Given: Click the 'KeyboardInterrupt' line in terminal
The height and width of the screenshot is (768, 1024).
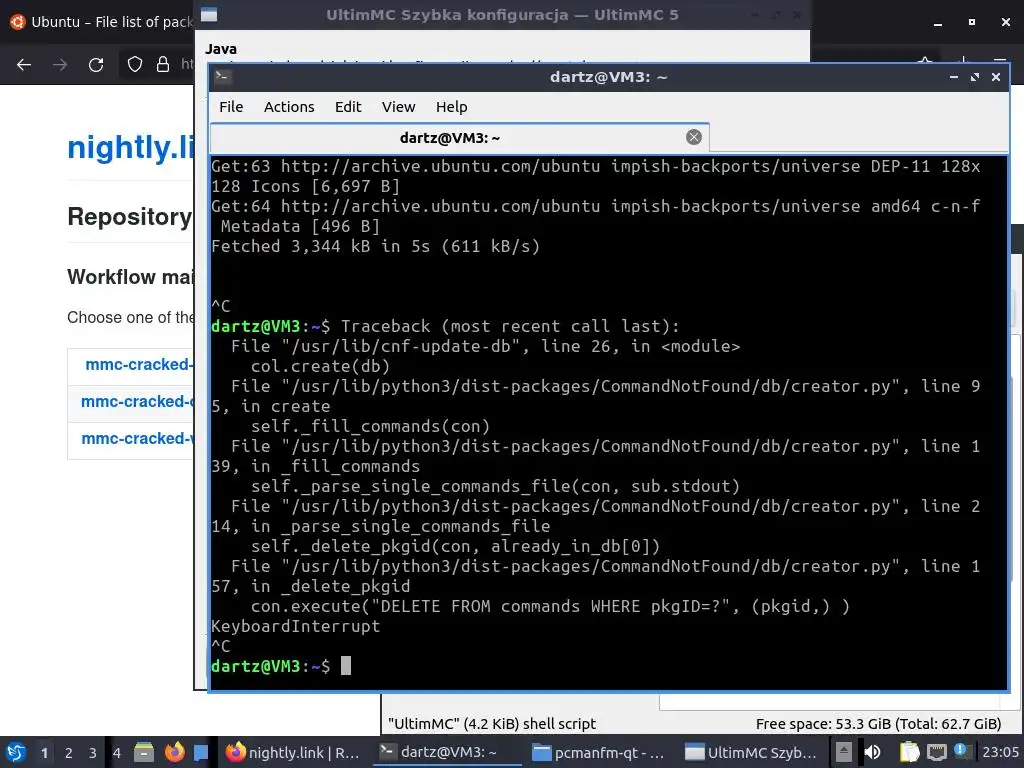Looking at the screenshot, I should (295, 626).
